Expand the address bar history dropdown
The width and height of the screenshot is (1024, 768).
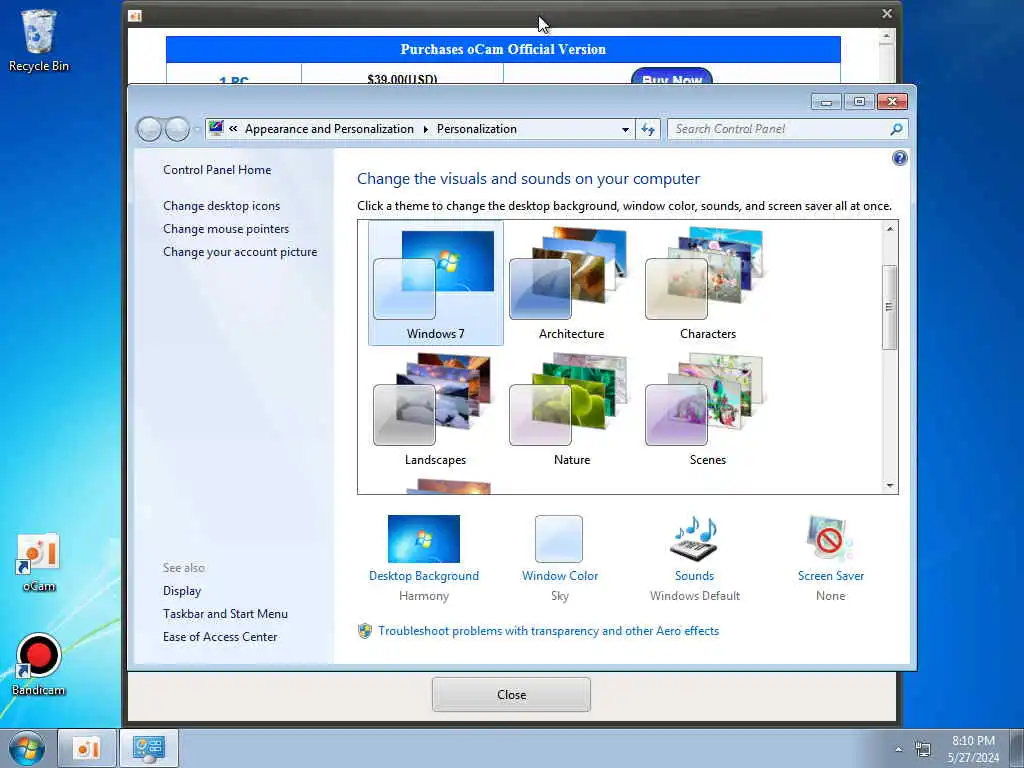pyautogui.click(x=625, y=129)
